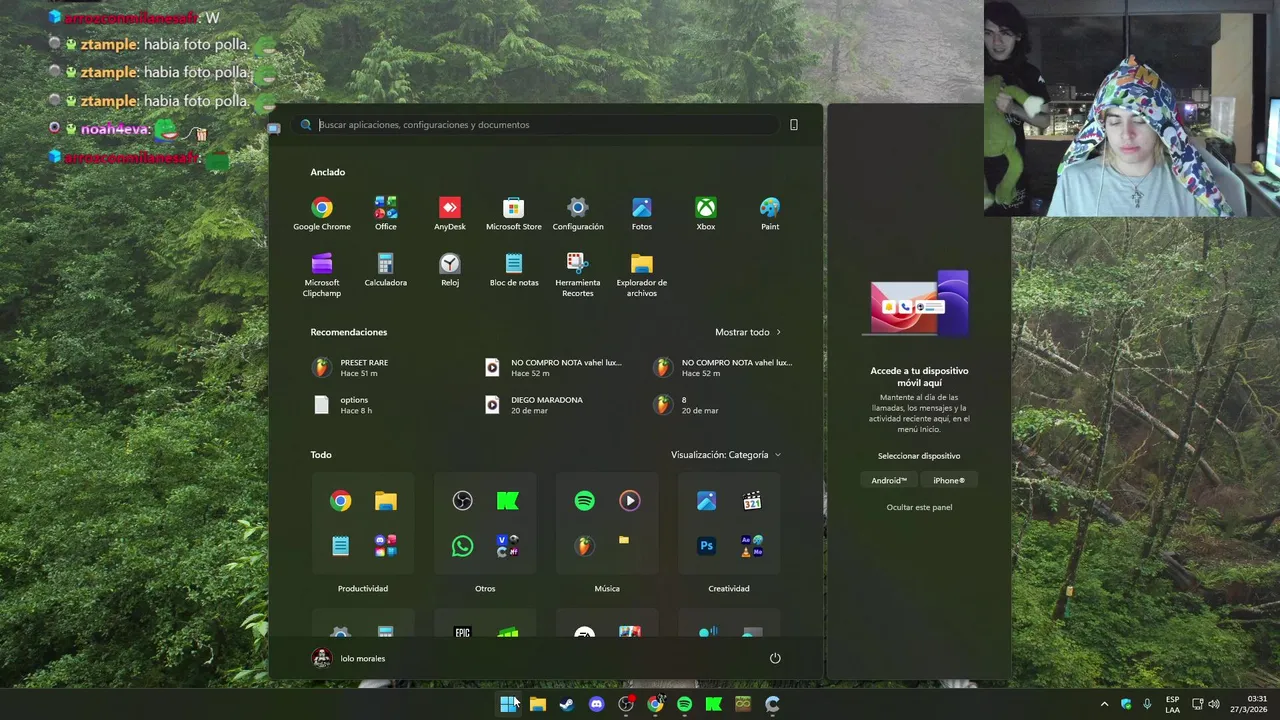Screen dimensions: 1280x720
Task: Open Spotify from the taskbar
Action: [x=684, y=704]
